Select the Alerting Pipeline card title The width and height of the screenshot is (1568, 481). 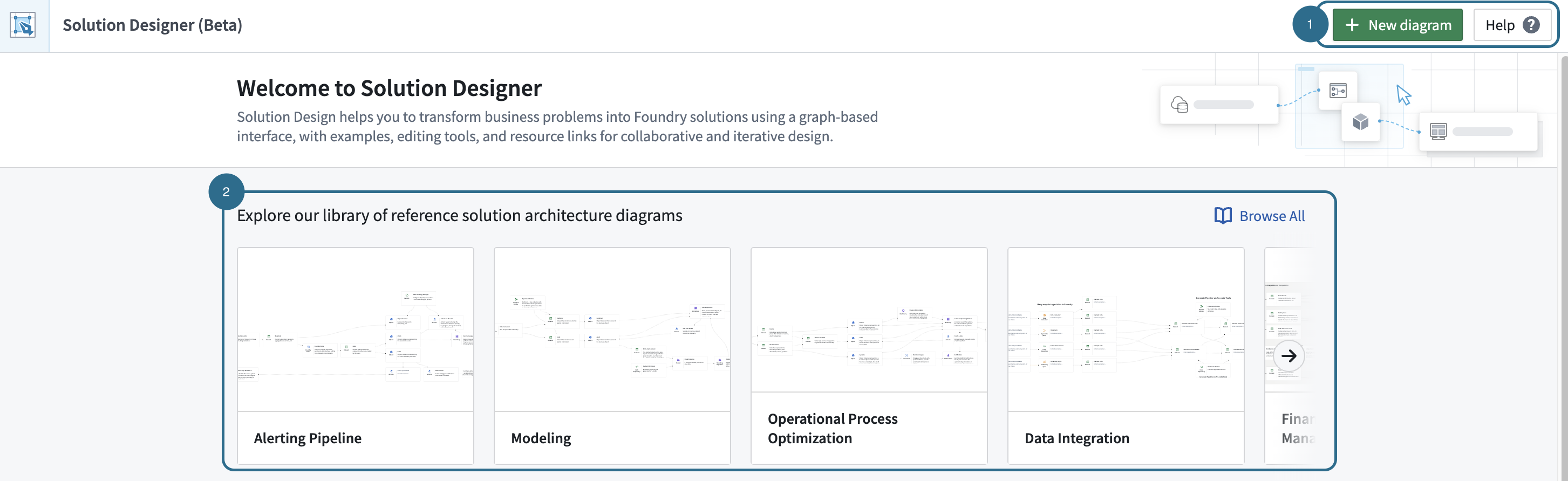click(308, 438)
